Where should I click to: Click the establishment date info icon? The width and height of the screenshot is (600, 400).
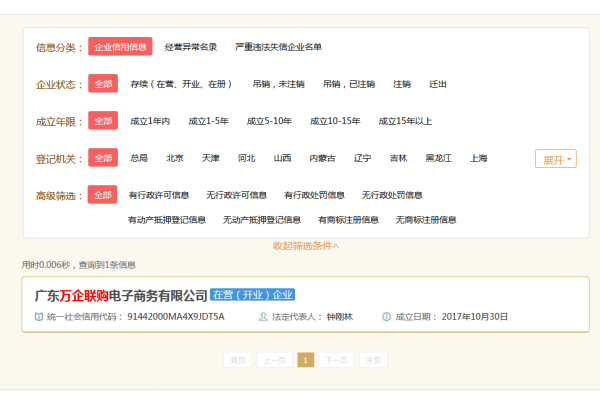coord(386,317)
